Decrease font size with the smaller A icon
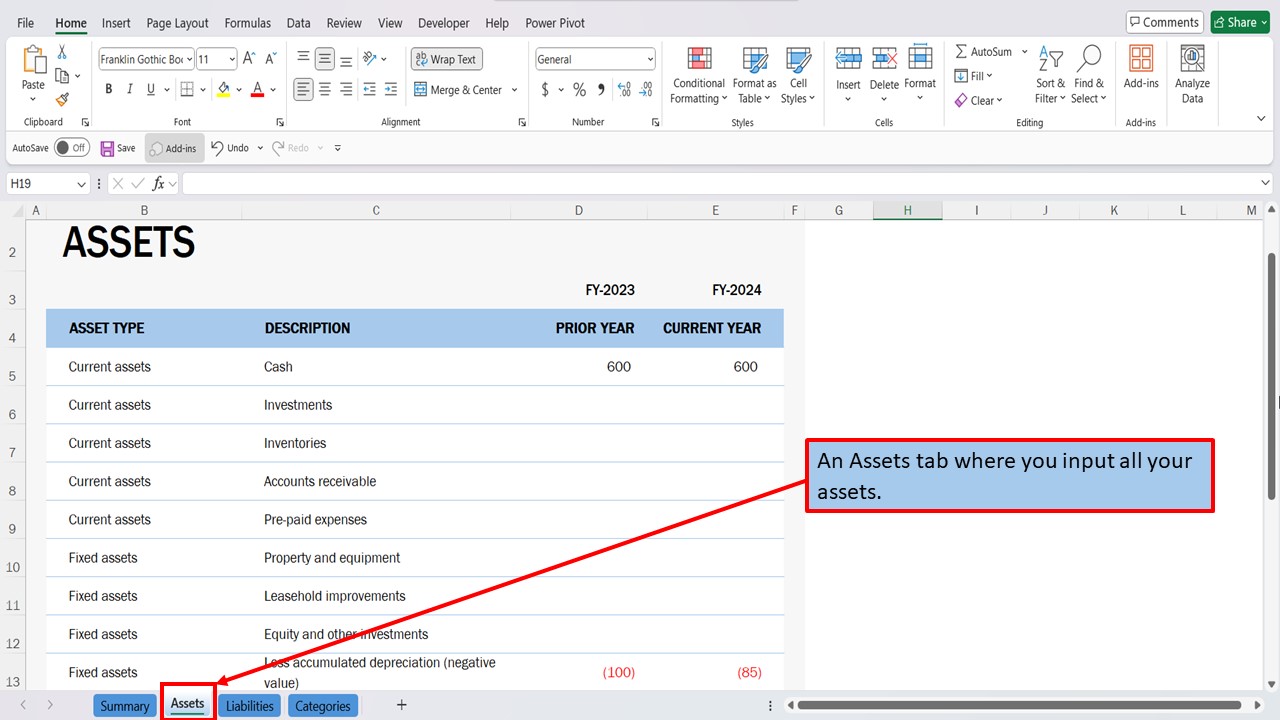Viewport: 1280px width, 720px height. coord(271,59)
